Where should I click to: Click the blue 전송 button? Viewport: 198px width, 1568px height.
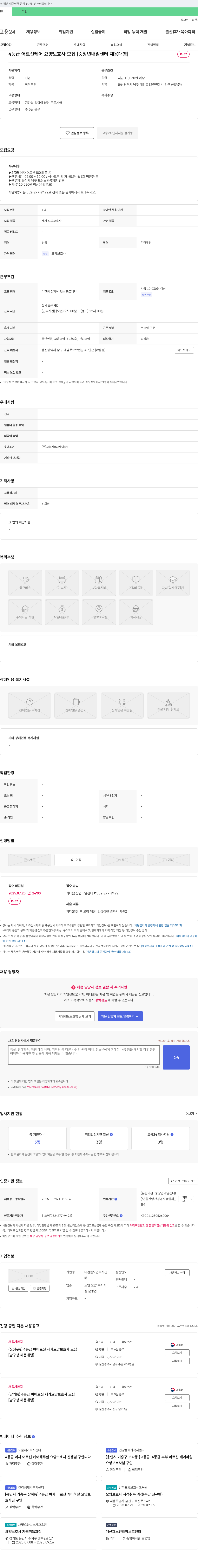(x=176, y=1057)
